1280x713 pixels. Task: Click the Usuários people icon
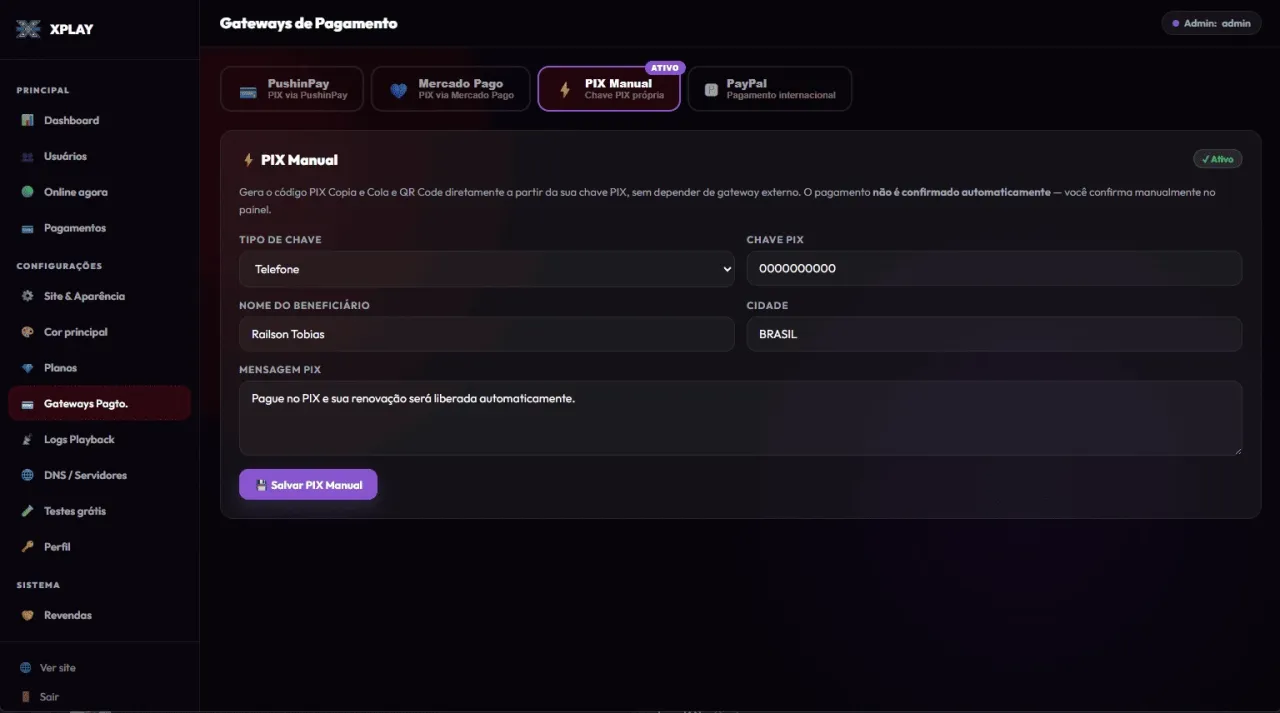(27, 156)
